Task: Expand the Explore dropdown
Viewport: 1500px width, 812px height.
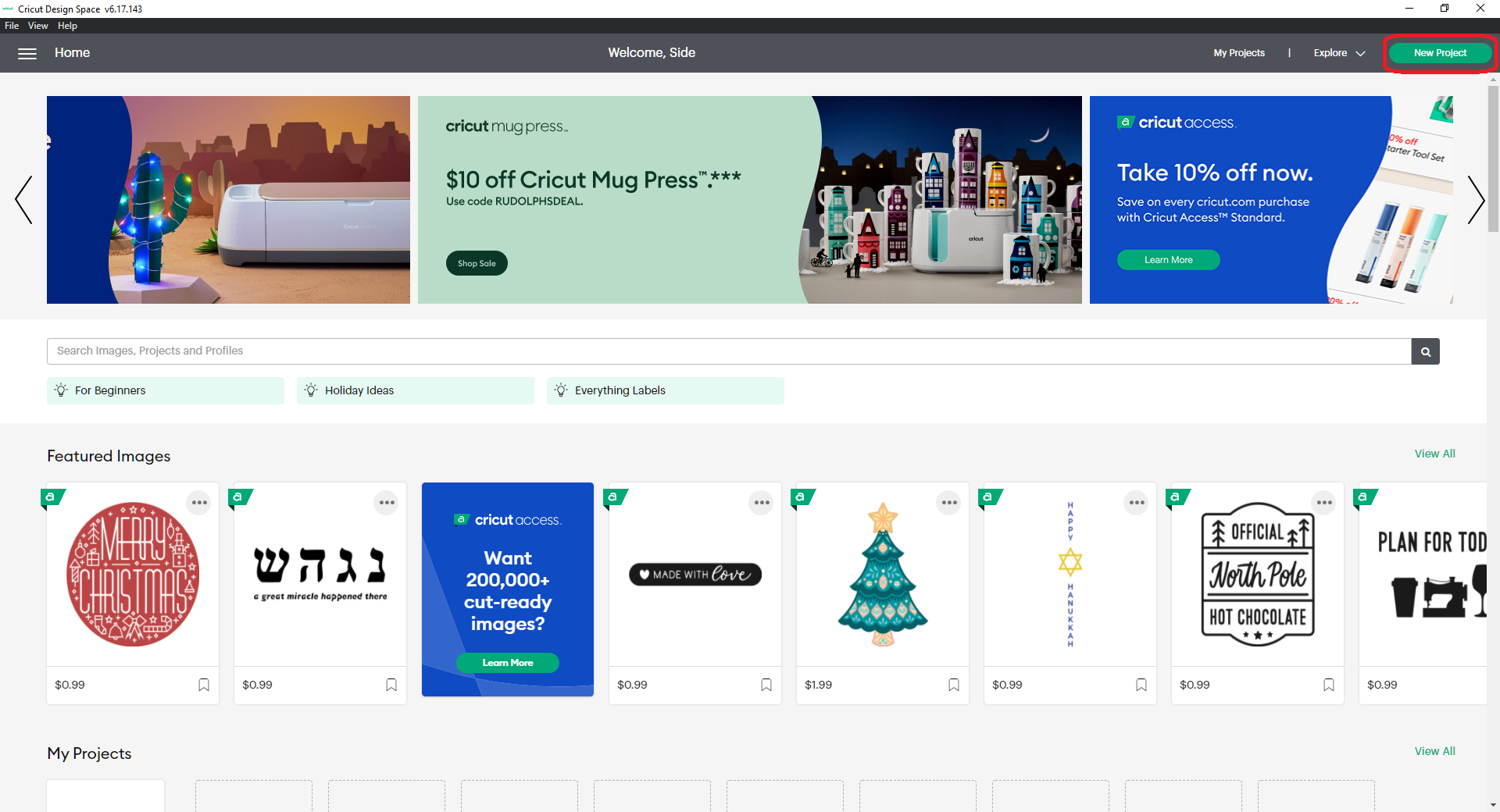Action: (1339, 53)
